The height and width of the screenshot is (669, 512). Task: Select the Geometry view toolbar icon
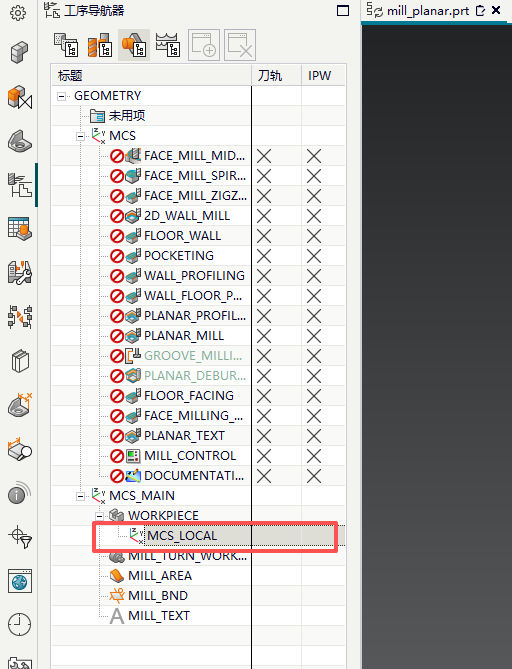(x=134, y=45)
